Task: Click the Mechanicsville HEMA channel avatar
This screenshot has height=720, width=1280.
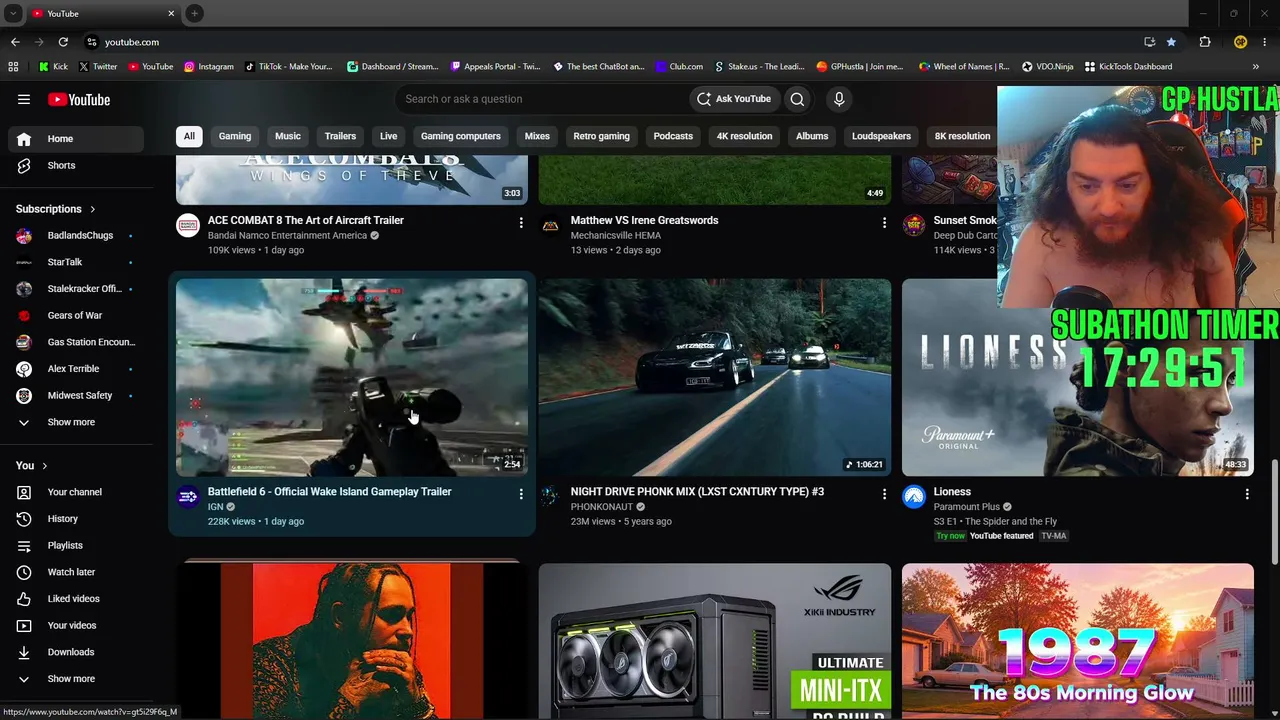Action: [x=551, y=225]
